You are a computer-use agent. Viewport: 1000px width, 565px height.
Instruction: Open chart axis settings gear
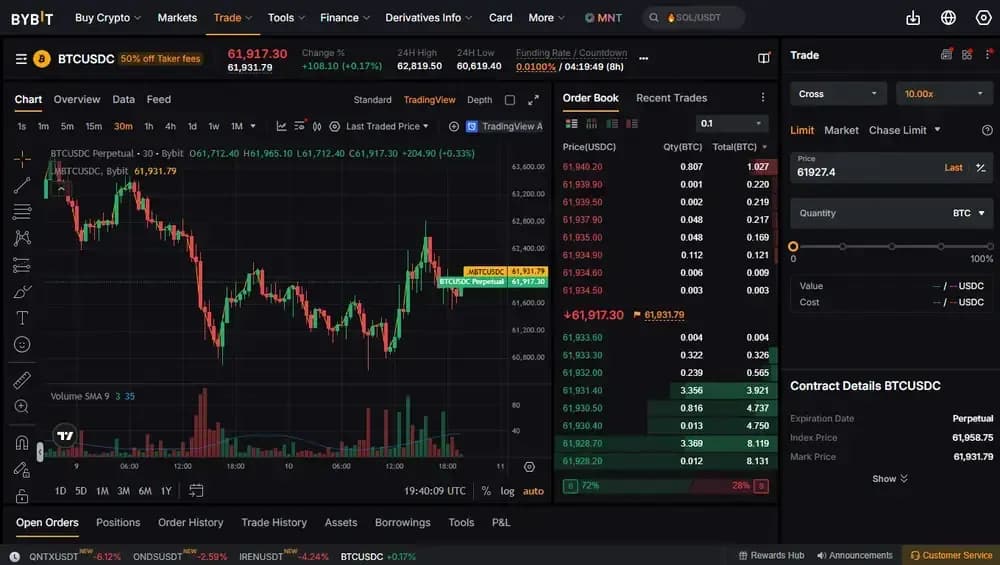(x=529, y=467)
